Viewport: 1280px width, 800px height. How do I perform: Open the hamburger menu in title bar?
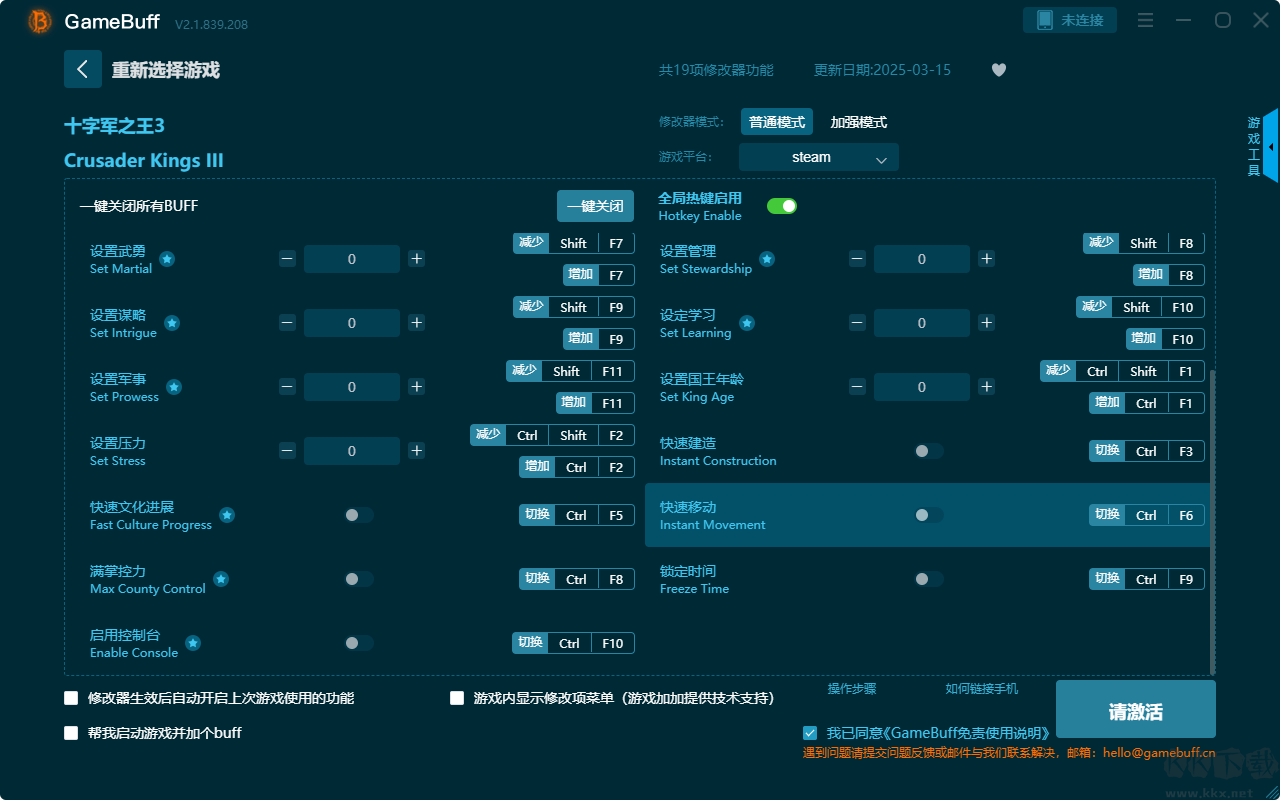[1145, 21]
